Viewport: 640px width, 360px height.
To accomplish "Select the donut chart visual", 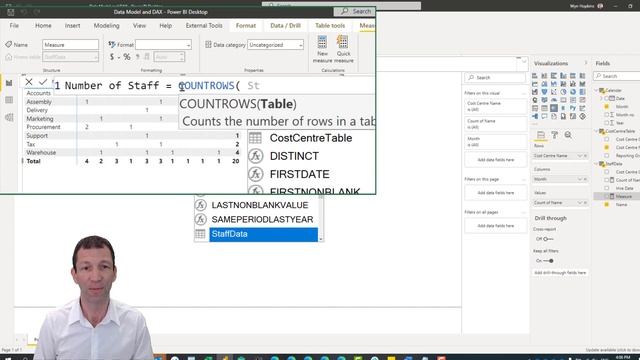I will pyautogui.click(x=573, y=92).
